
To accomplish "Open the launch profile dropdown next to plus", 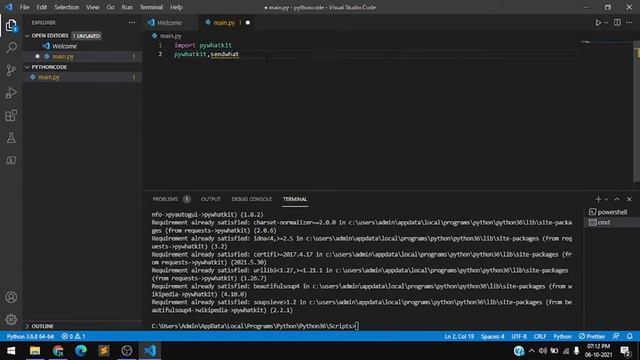I will 606,199.
